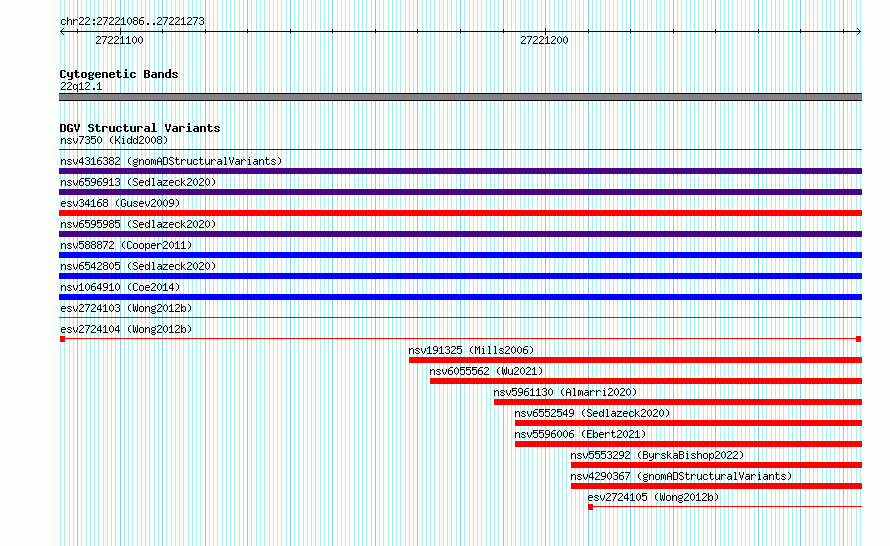Select the nsv191325 (Mills2006) red bar
Viewport: 890px width, 546px height.
[635, 360]
